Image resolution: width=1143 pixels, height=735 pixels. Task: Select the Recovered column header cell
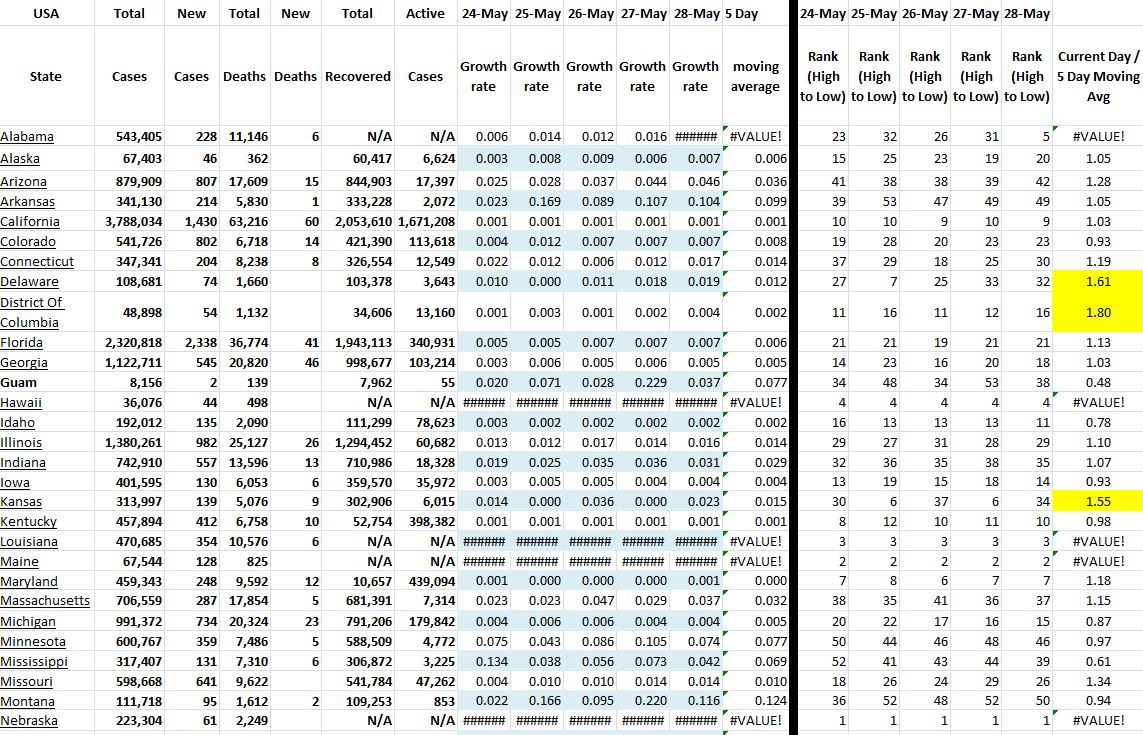pos(357,76)
